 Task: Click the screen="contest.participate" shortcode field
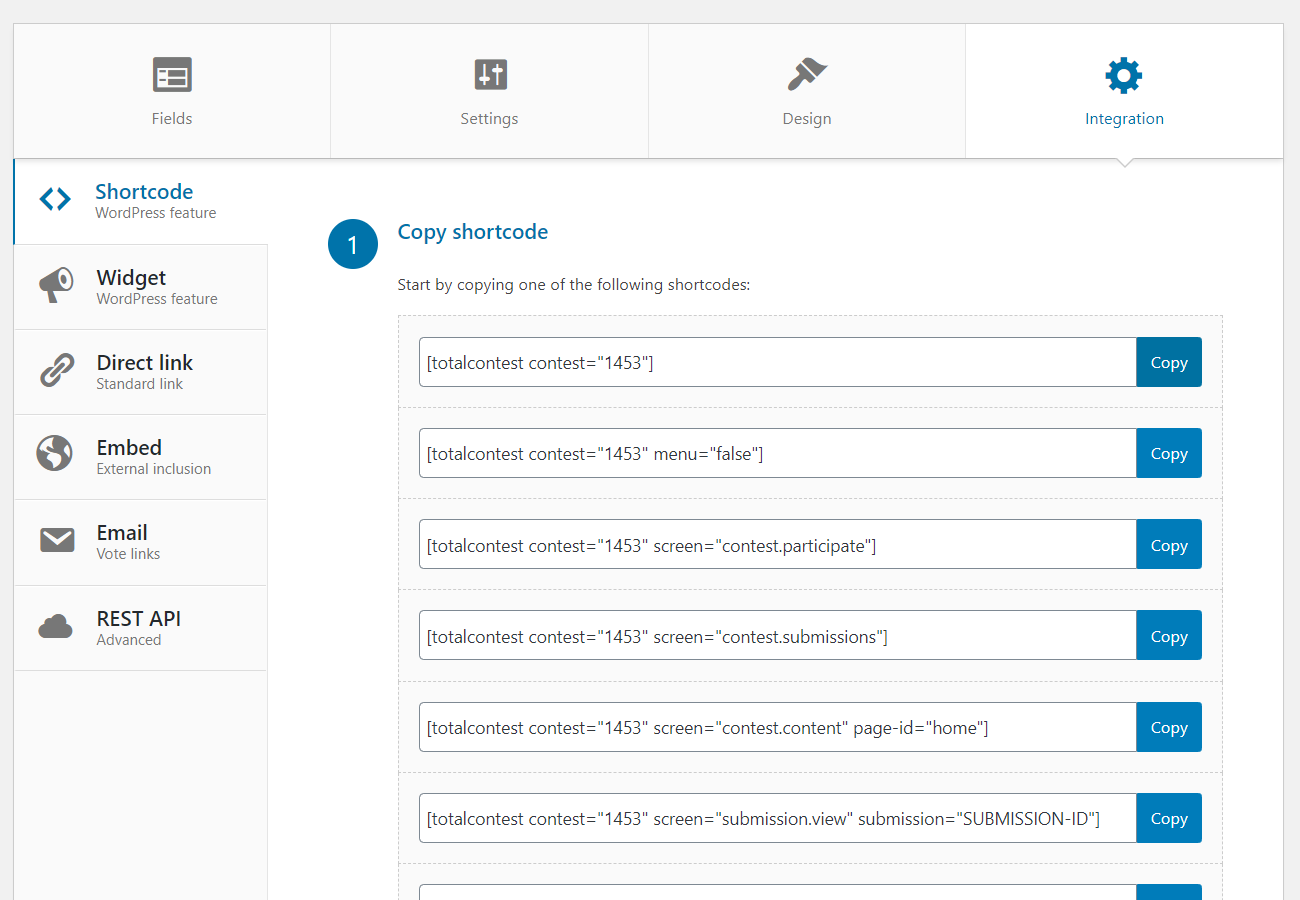tap(778, 544)
